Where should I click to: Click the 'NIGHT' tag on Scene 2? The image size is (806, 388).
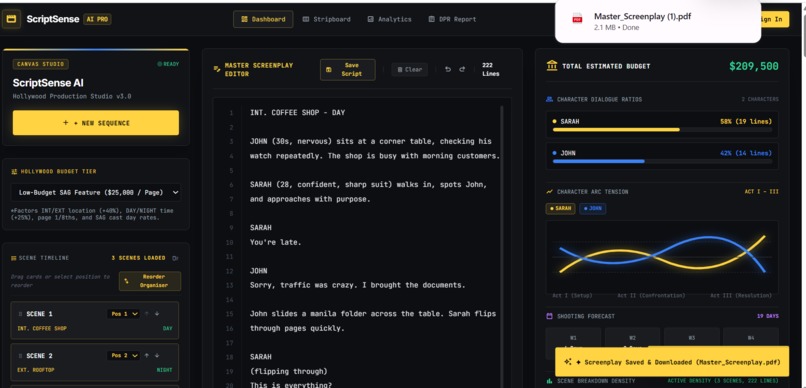pyautogui.click(x=164, y=370)
